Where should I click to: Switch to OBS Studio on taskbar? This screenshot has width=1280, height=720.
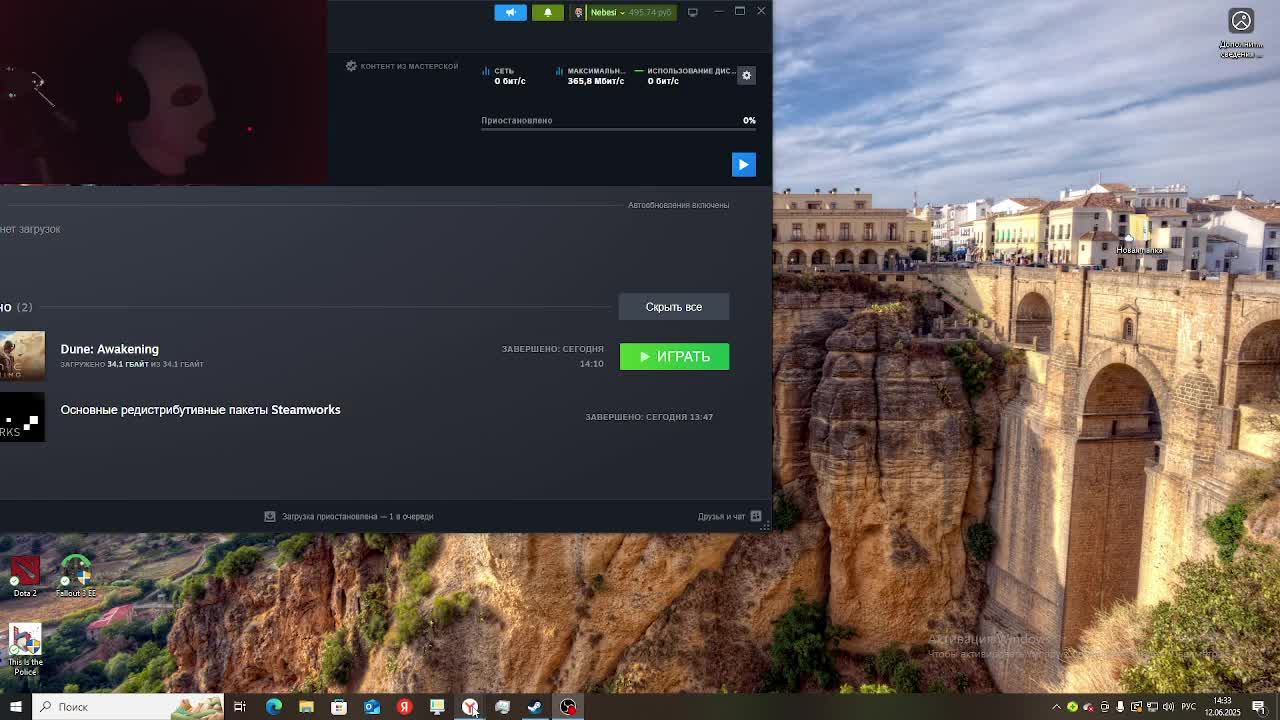pyautogui.click(x=568, y=707)
